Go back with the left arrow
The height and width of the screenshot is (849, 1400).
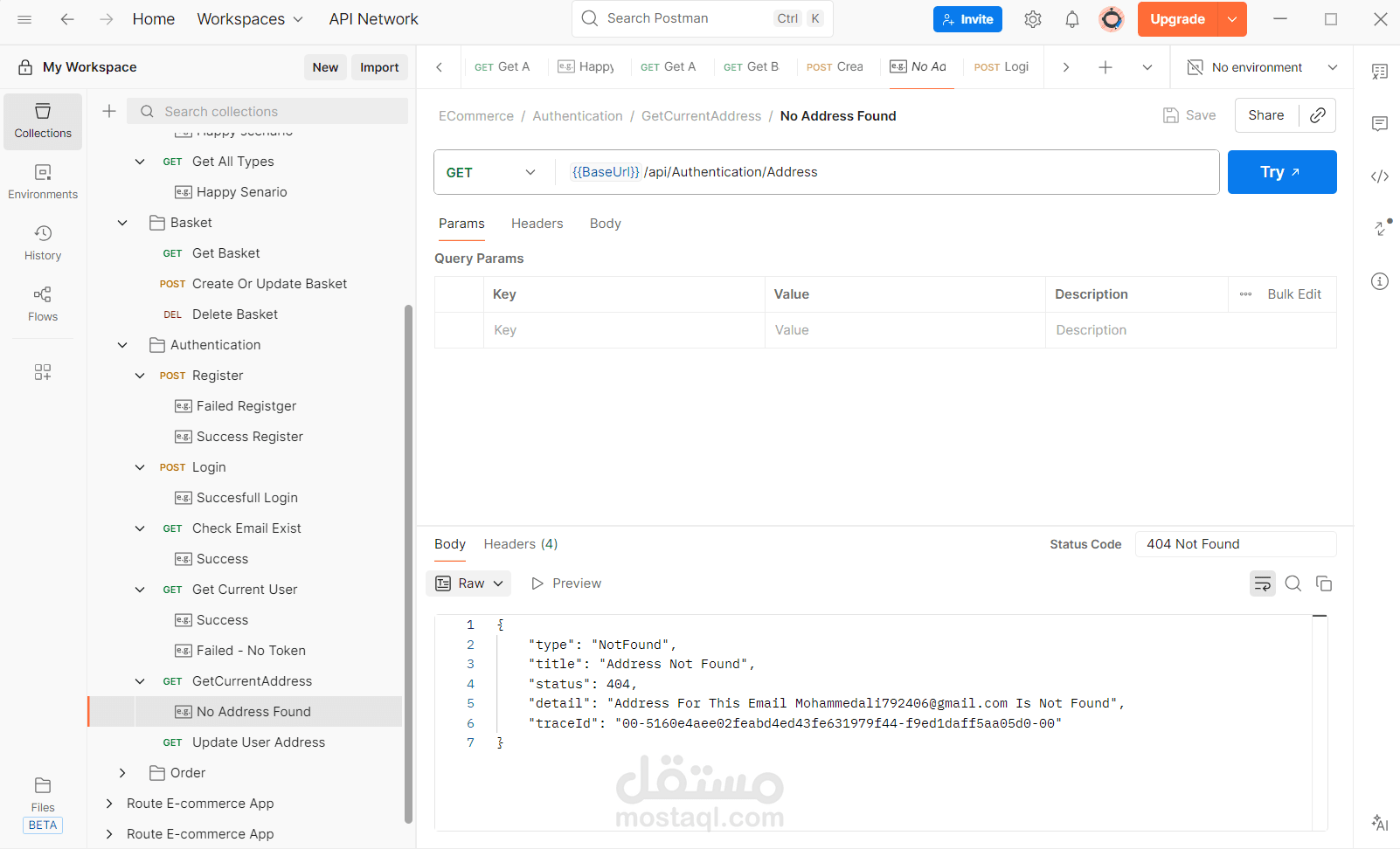click(67, 19)
